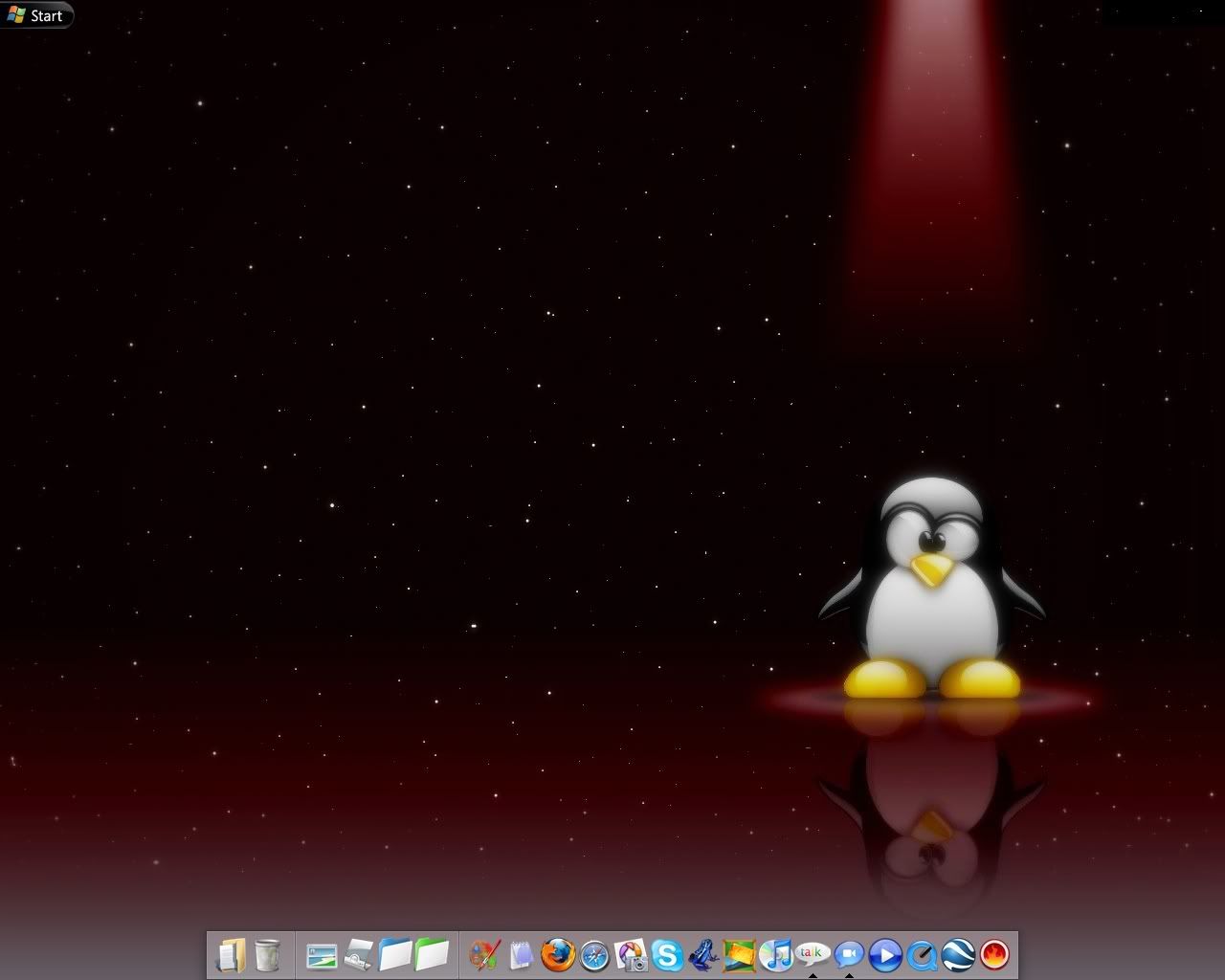
Task: Open the video chat bubble icon
Action: click(849, 955)
